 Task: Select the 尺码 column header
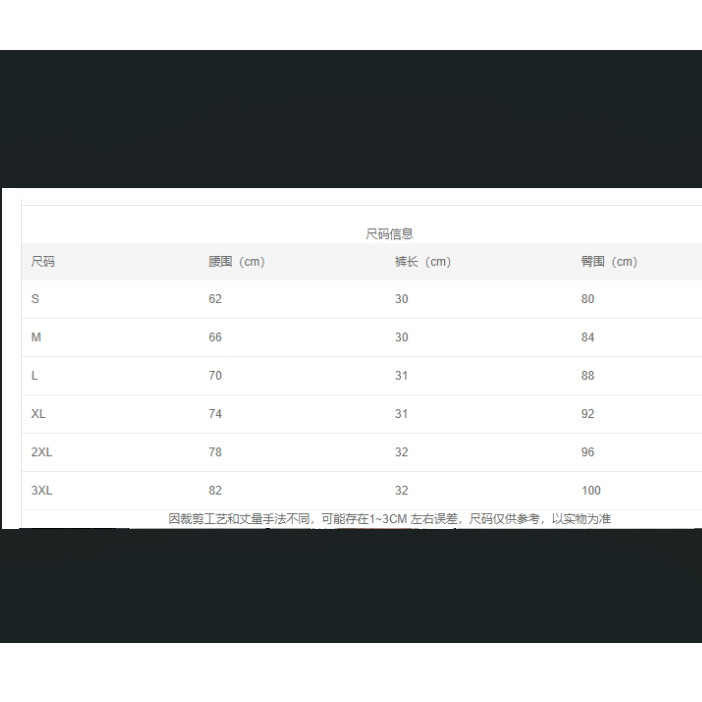[43, 262]
